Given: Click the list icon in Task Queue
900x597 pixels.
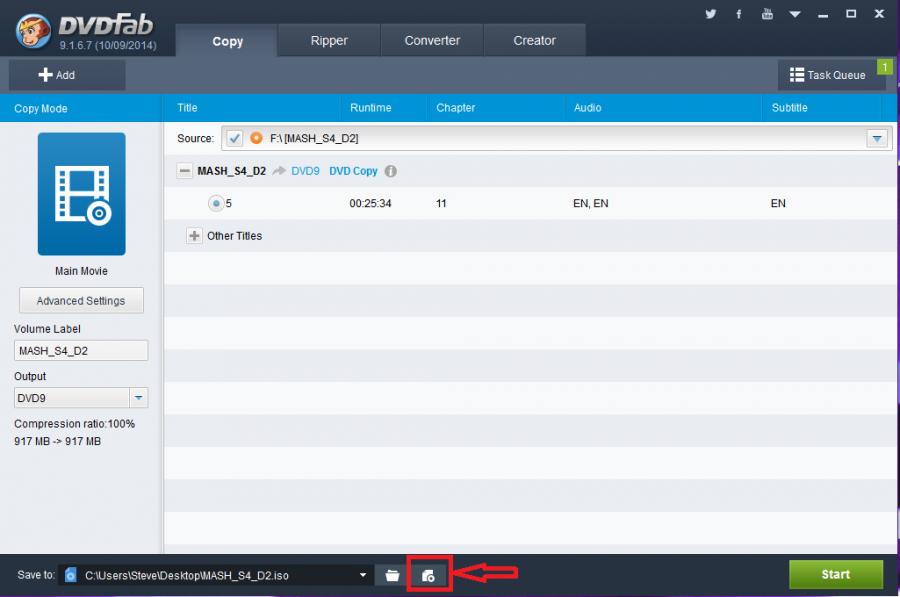Looking at the screenshot, I should pos(797,75).
